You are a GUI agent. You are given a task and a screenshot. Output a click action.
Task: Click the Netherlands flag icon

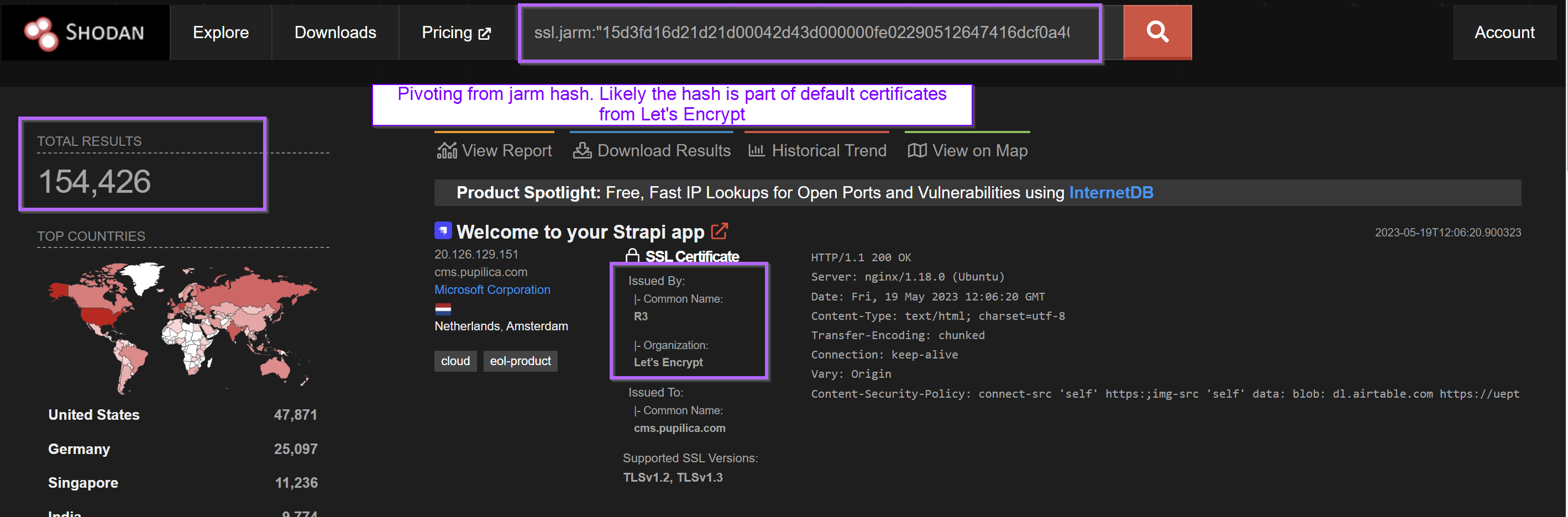(x=443, y=308)
